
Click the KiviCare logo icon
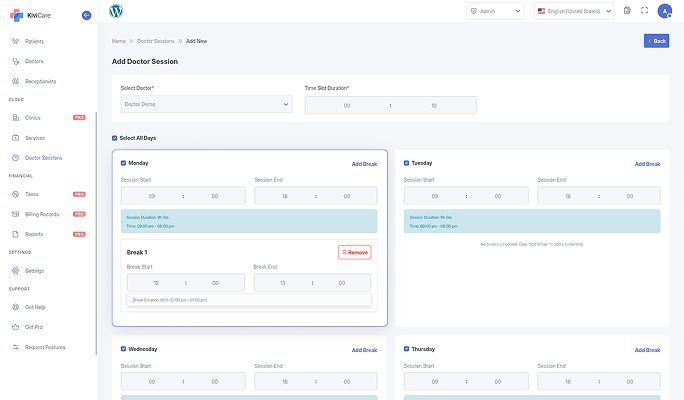click(16, 15)
